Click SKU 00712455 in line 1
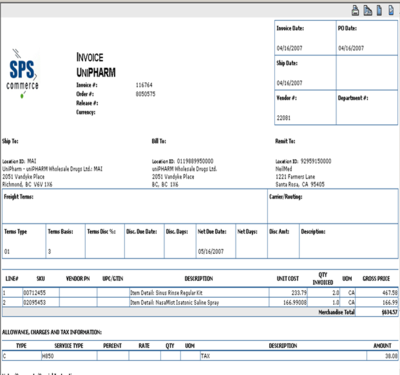This screenshot has width=400, height=375. tap(34, 293)
